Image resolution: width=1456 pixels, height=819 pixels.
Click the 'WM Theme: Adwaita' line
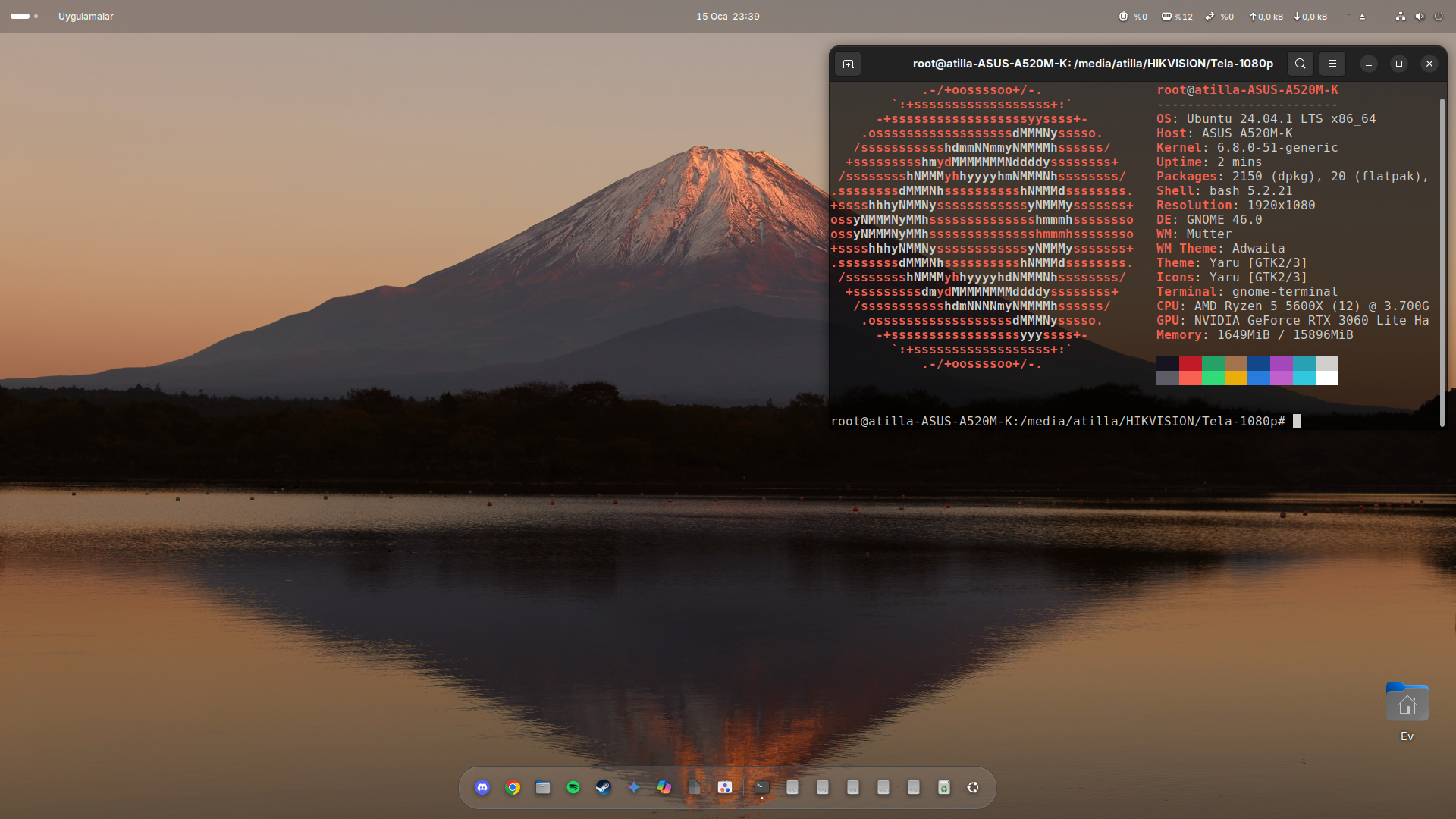point(1220,248)
